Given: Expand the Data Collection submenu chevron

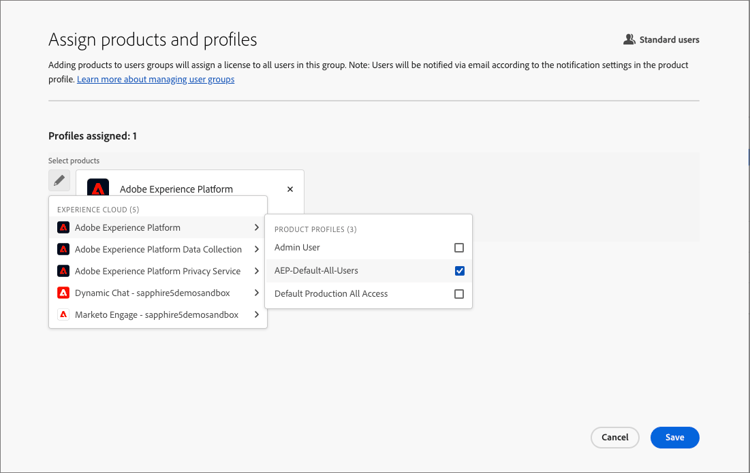Looking at the screenshot, I should click(257, 250).
